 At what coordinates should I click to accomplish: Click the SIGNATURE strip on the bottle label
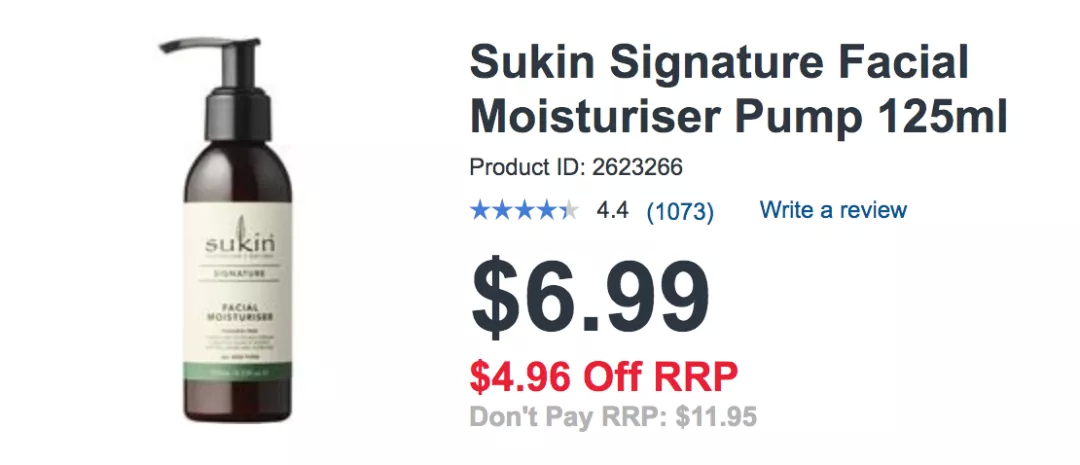[x=240, y=273]
